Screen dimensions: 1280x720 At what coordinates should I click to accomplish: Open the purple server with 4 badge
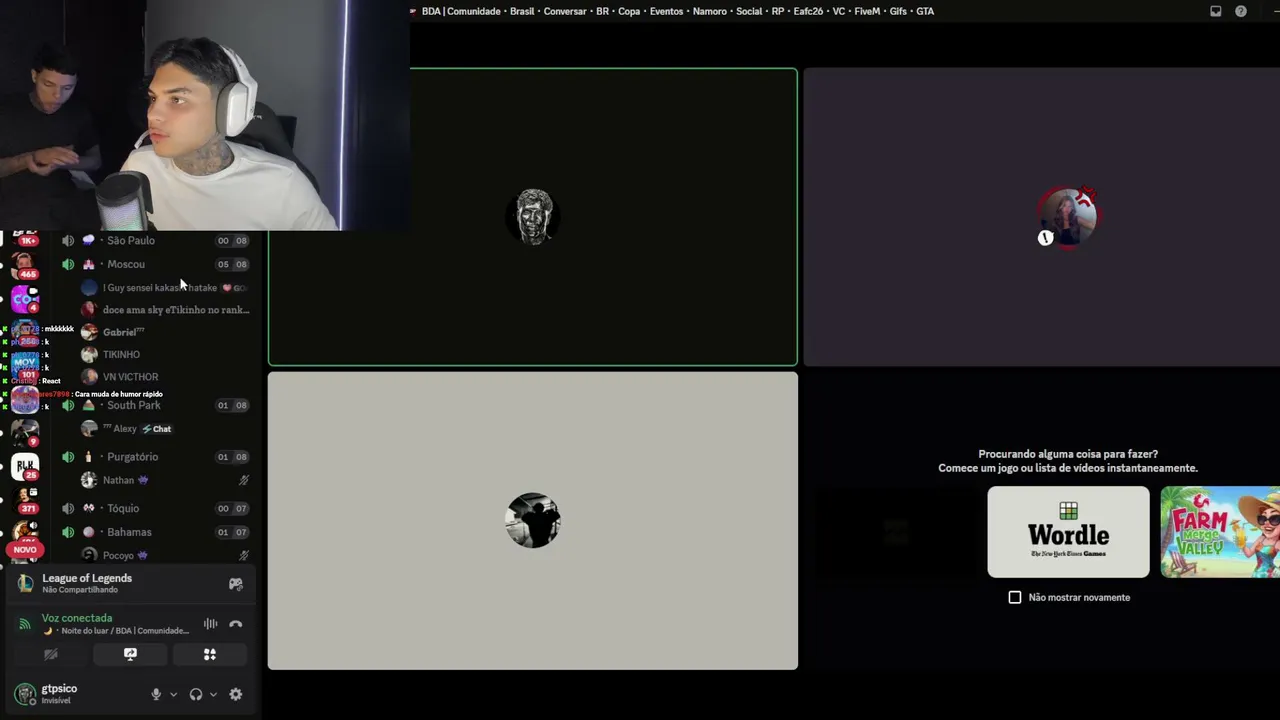point(25,298)
